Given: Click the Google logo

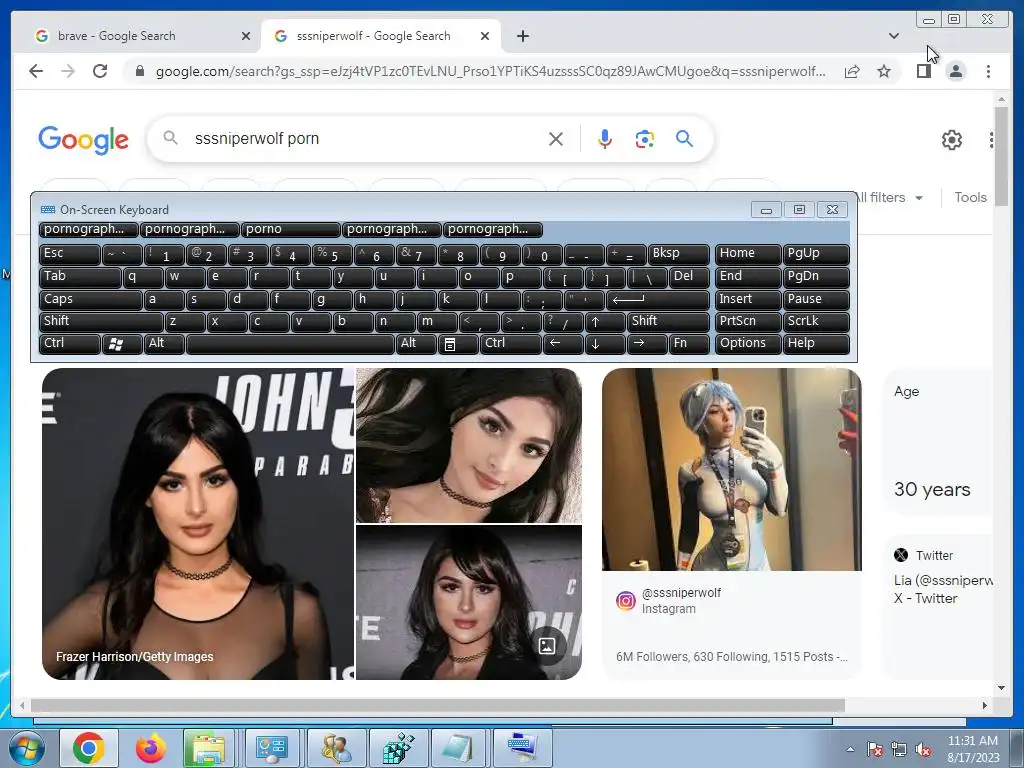Looking at the screenshot, I should pyautogui.click(x=84, y=140).
